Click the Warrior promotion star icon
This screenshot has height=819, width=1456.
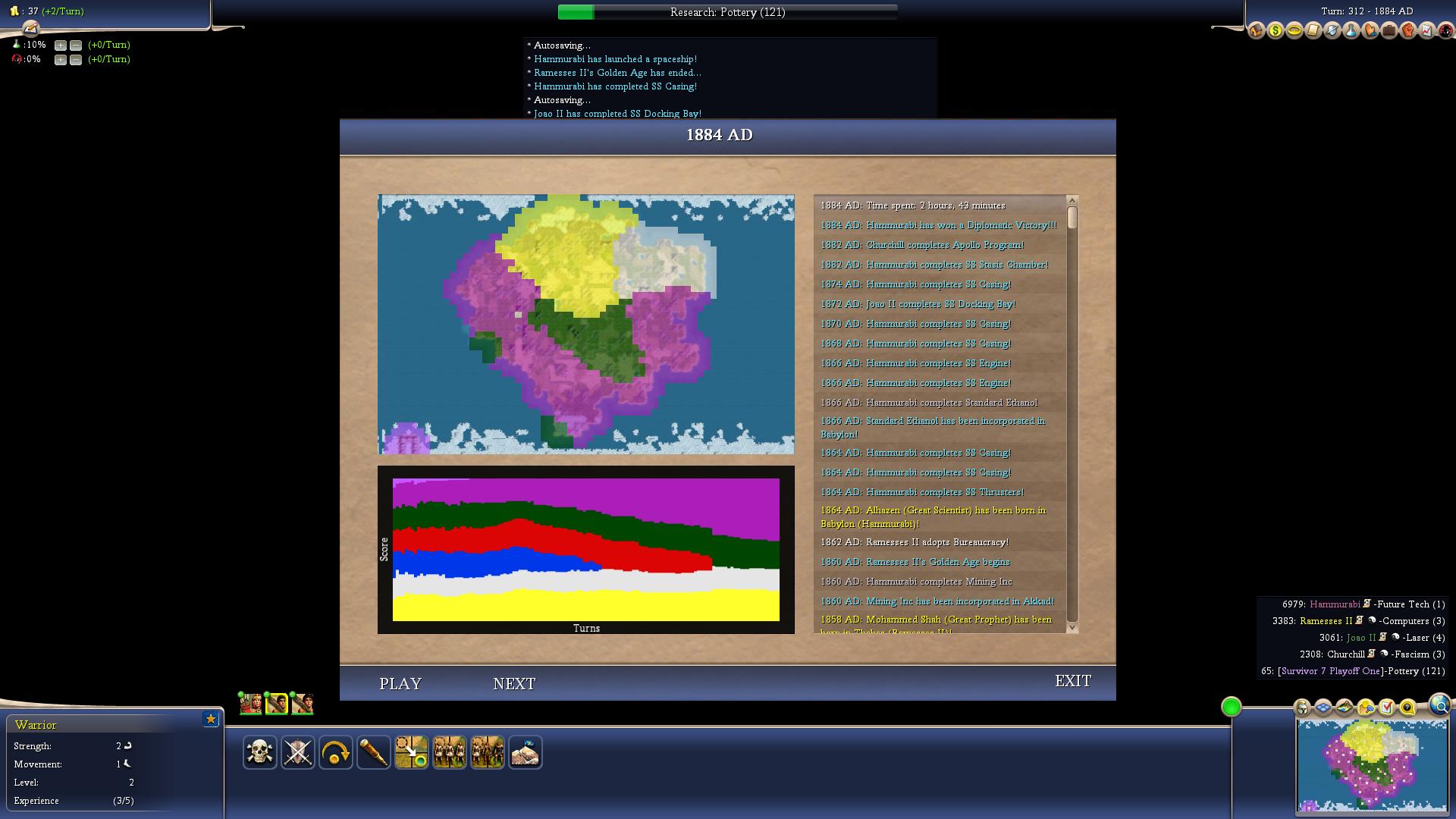click(211, 719)
